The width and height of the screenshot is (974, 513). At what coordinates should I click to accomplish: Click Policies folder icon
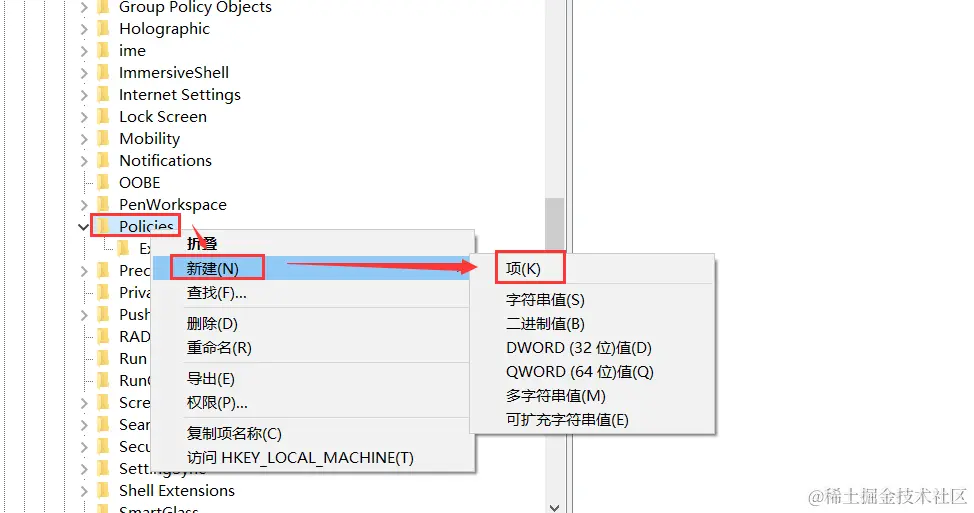(x=104, y=225)
